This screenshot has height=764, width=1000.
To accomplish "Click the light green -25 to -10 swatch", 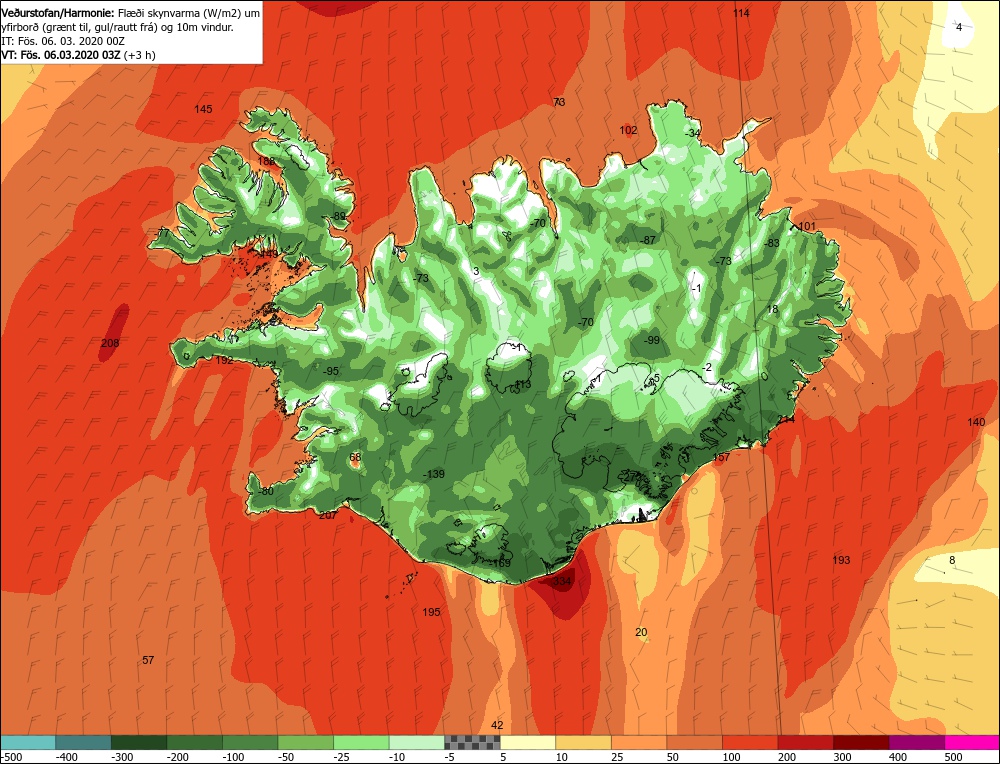I will (x=361, y=742).
